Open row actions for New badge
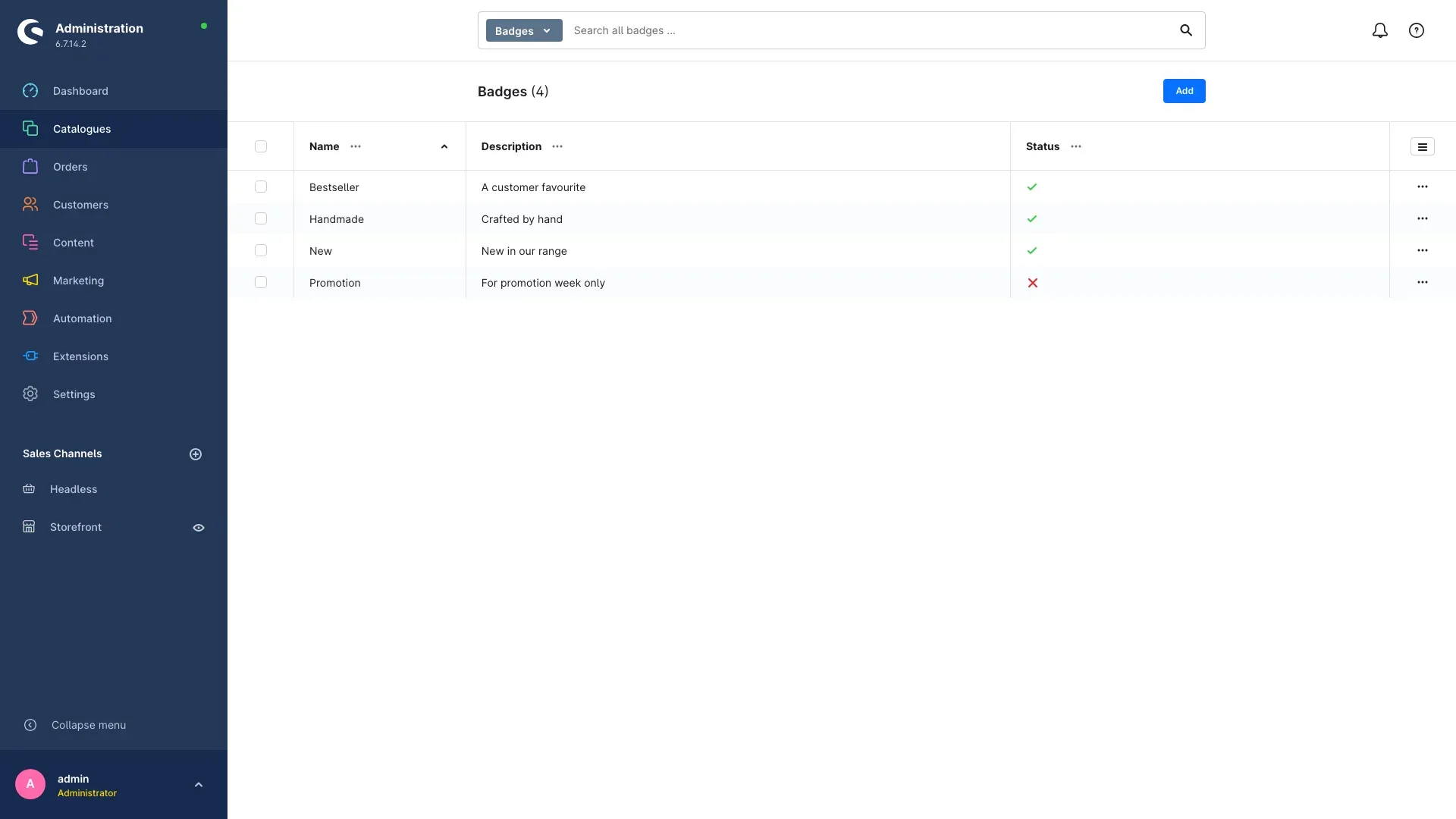The width and height of the screenshot is (1456, 819). coord(1423,250)
